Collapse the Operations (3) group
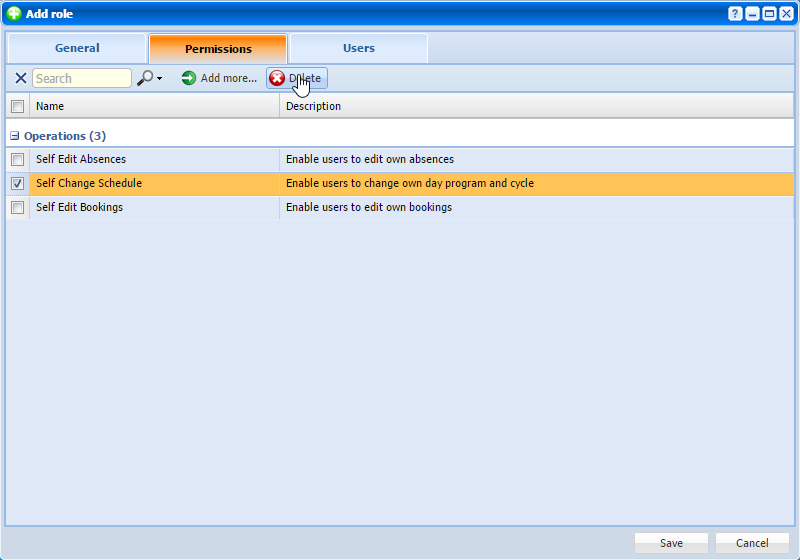The width and height of the screenshot is (800, 560). (15, 136)
